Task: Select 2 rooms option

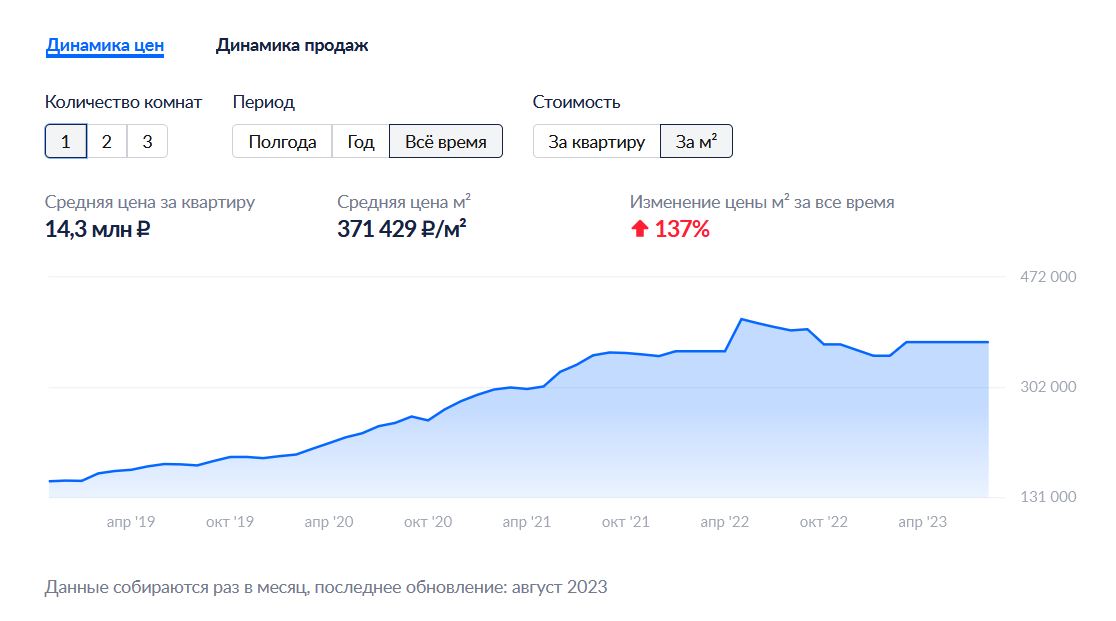Action: [107, 142]
